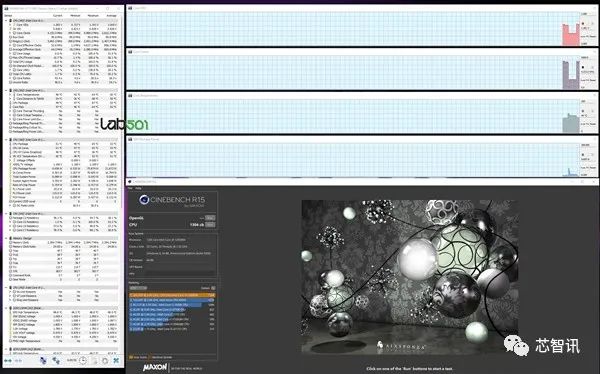The width and height of the screenshot is (600, 374).
Task: Run the CPU benchmark test
Action: click(x=210, y=225)
